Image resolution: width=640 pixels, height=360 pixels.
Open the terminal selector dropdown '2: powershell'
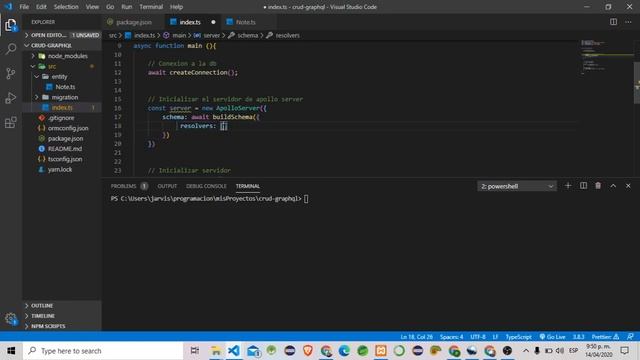tap(517, 186)
